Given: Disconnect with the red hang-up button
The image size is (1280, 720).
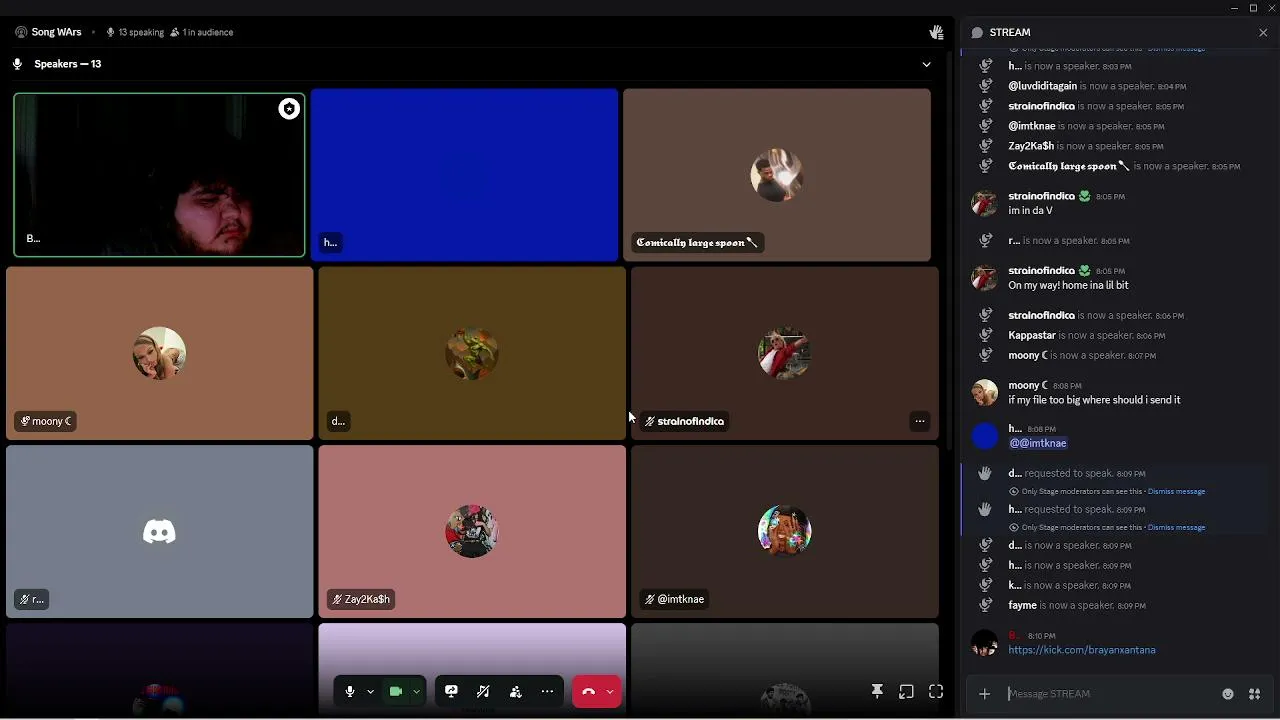Looking at the screenshot, I should tap(588, 692).
